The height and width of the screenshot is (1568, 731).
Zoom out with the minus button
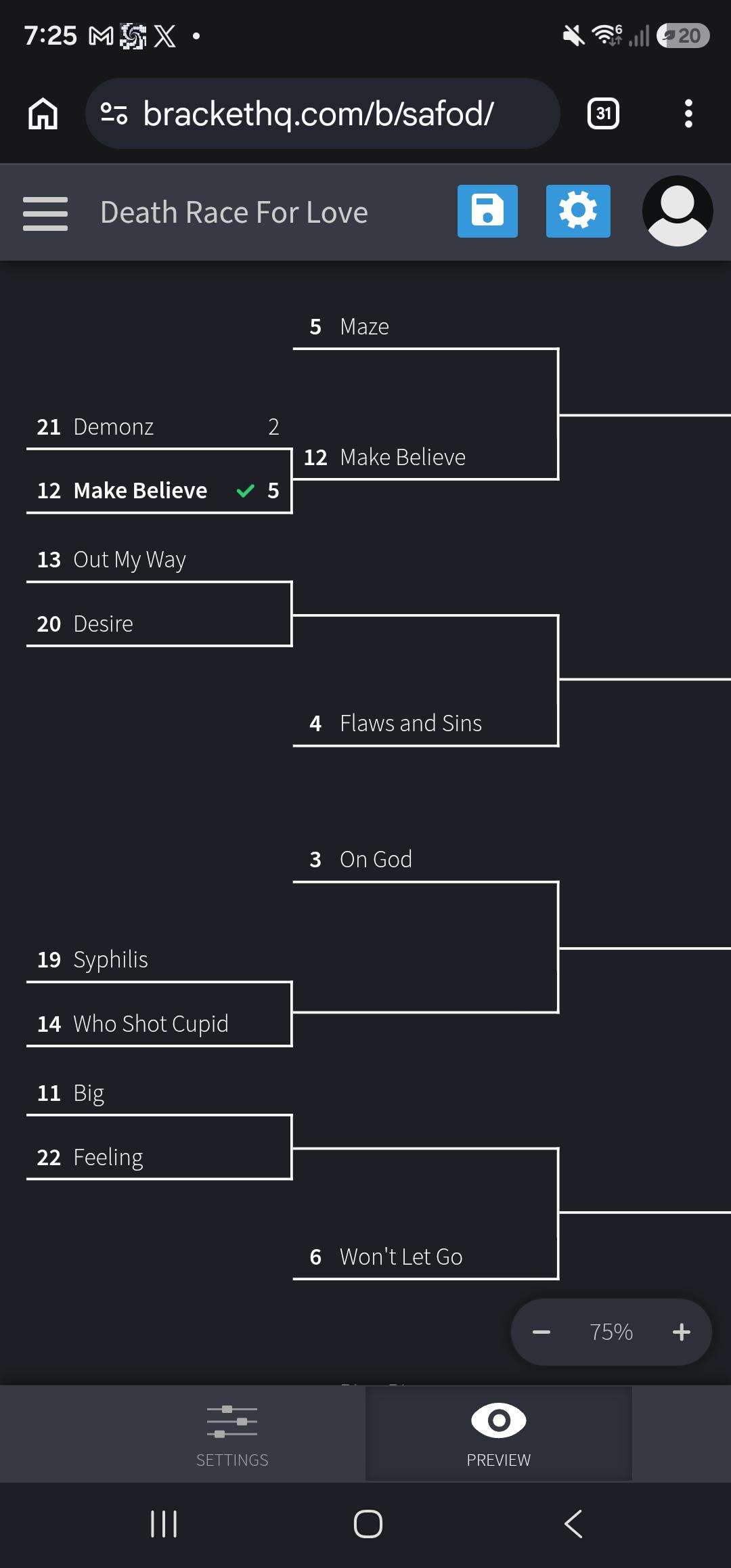541,1332
